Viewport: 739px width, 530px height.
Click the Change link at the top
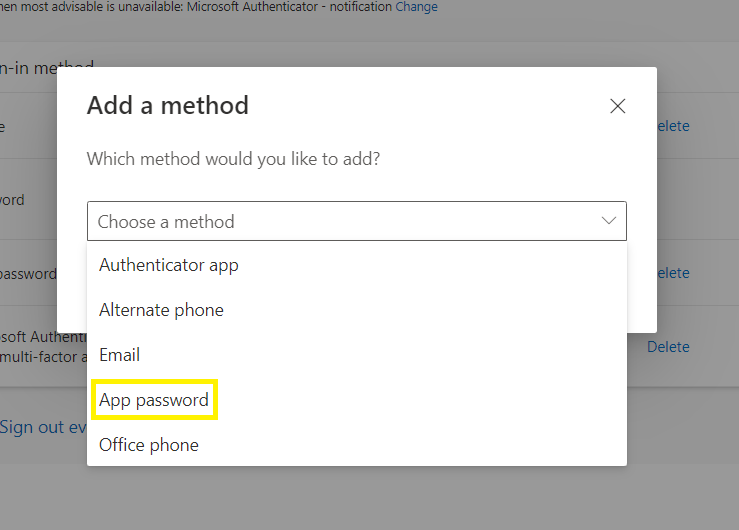coord(416,7)
